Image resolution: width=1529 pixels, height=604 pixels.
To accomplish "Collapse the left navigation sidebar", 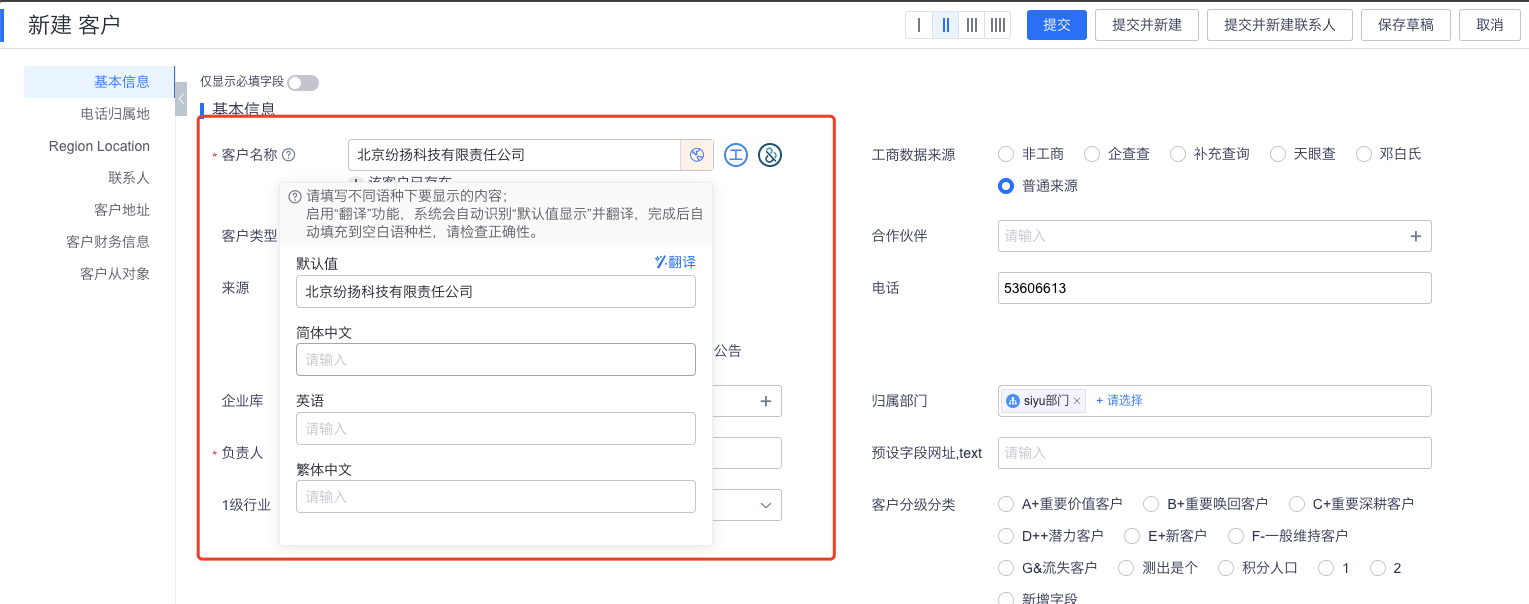I will [x=181, y=98].
